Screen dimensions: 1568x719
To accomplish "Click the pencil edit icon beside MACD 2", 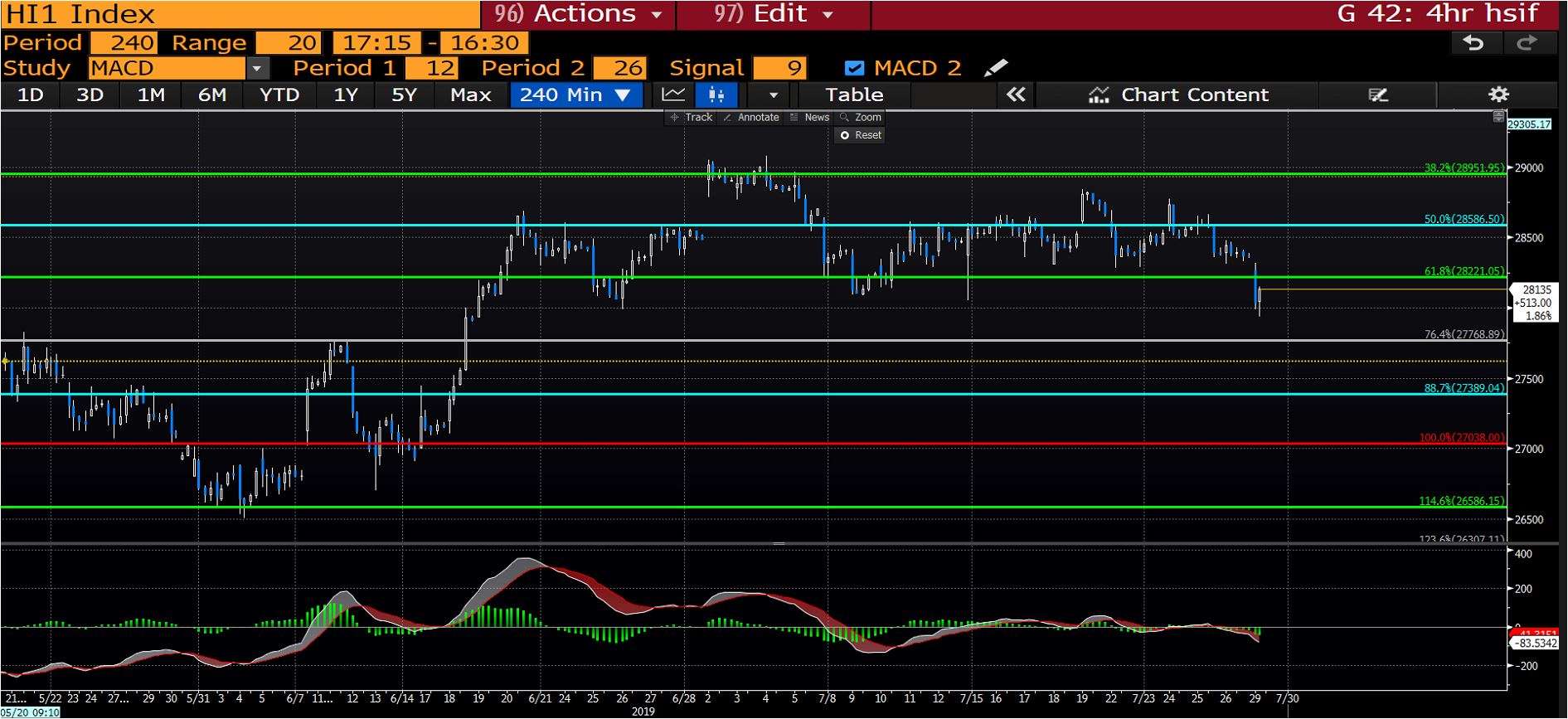I will [996, 68].
